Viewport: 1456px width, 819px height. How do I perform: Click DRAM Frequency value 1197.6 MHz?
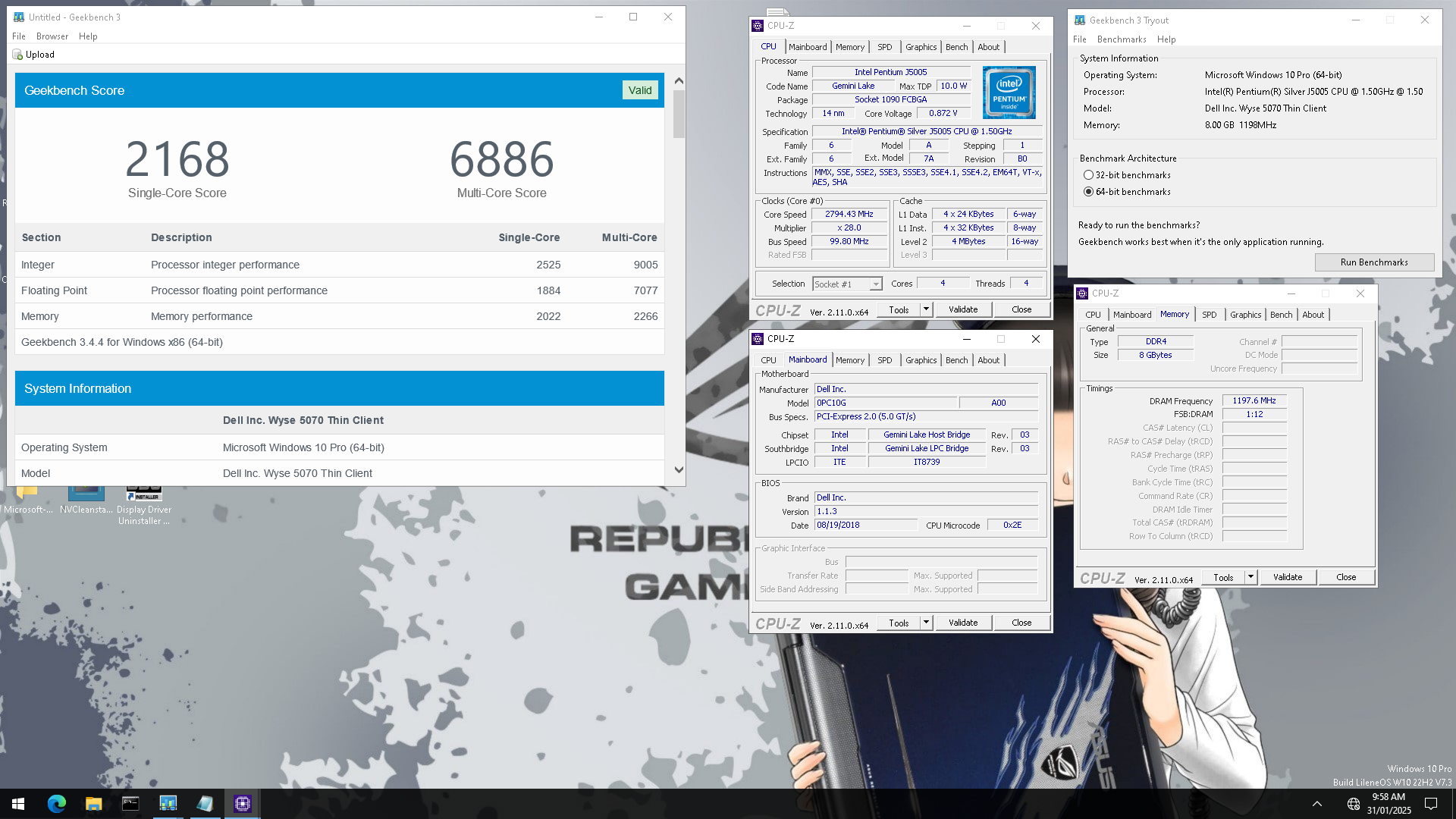pyautogui.click(x=1254, y=400)
